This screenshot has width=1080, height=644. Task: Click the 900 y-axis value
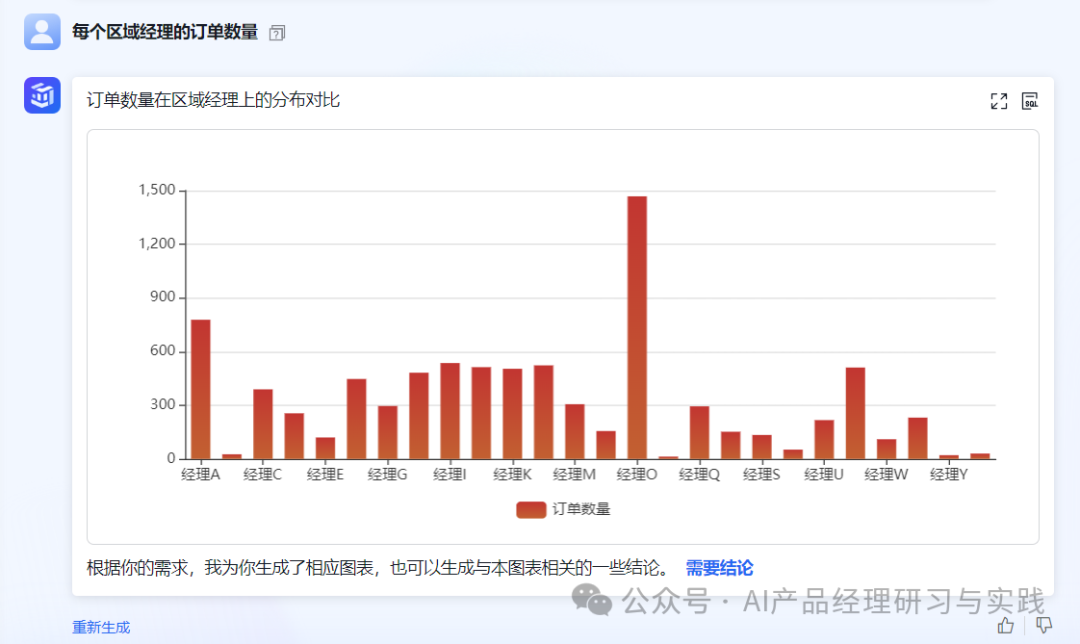tap(163, 297)
